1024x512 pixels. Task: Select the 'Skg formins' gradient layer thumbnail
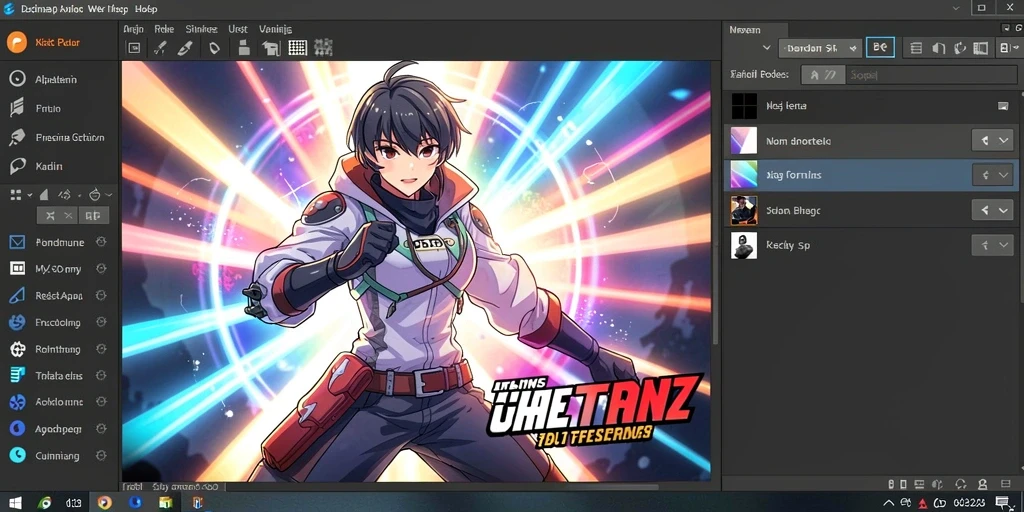coord(744,175)
